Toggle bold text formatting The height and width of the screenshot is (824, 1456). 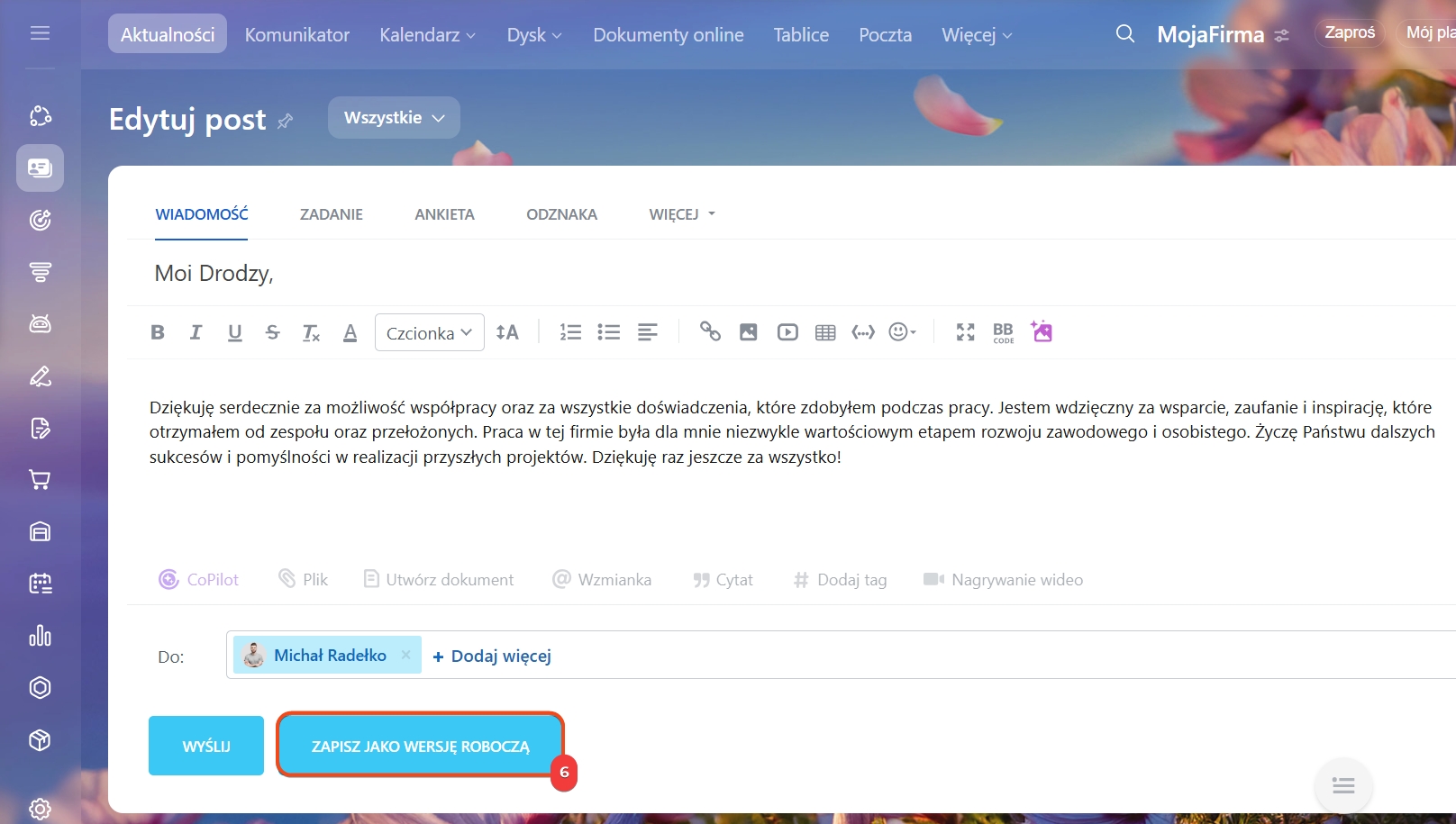158,332
